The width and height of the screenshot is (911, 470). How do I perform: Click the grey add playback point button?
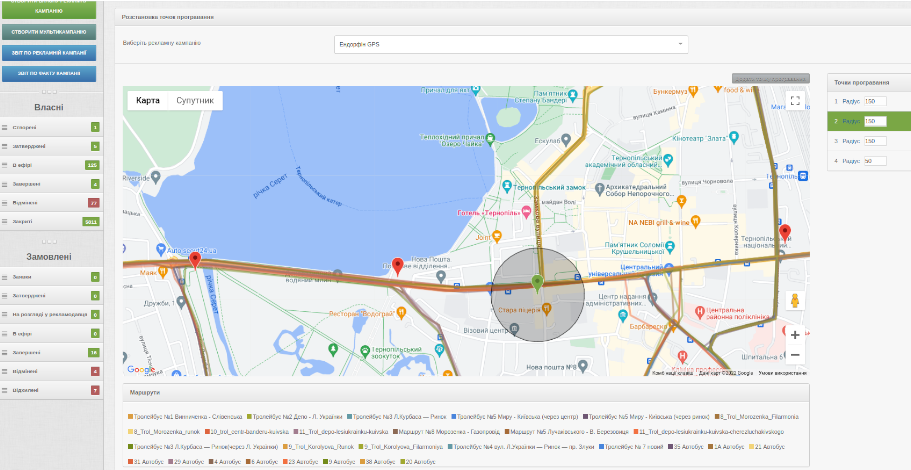pos(770,78)
